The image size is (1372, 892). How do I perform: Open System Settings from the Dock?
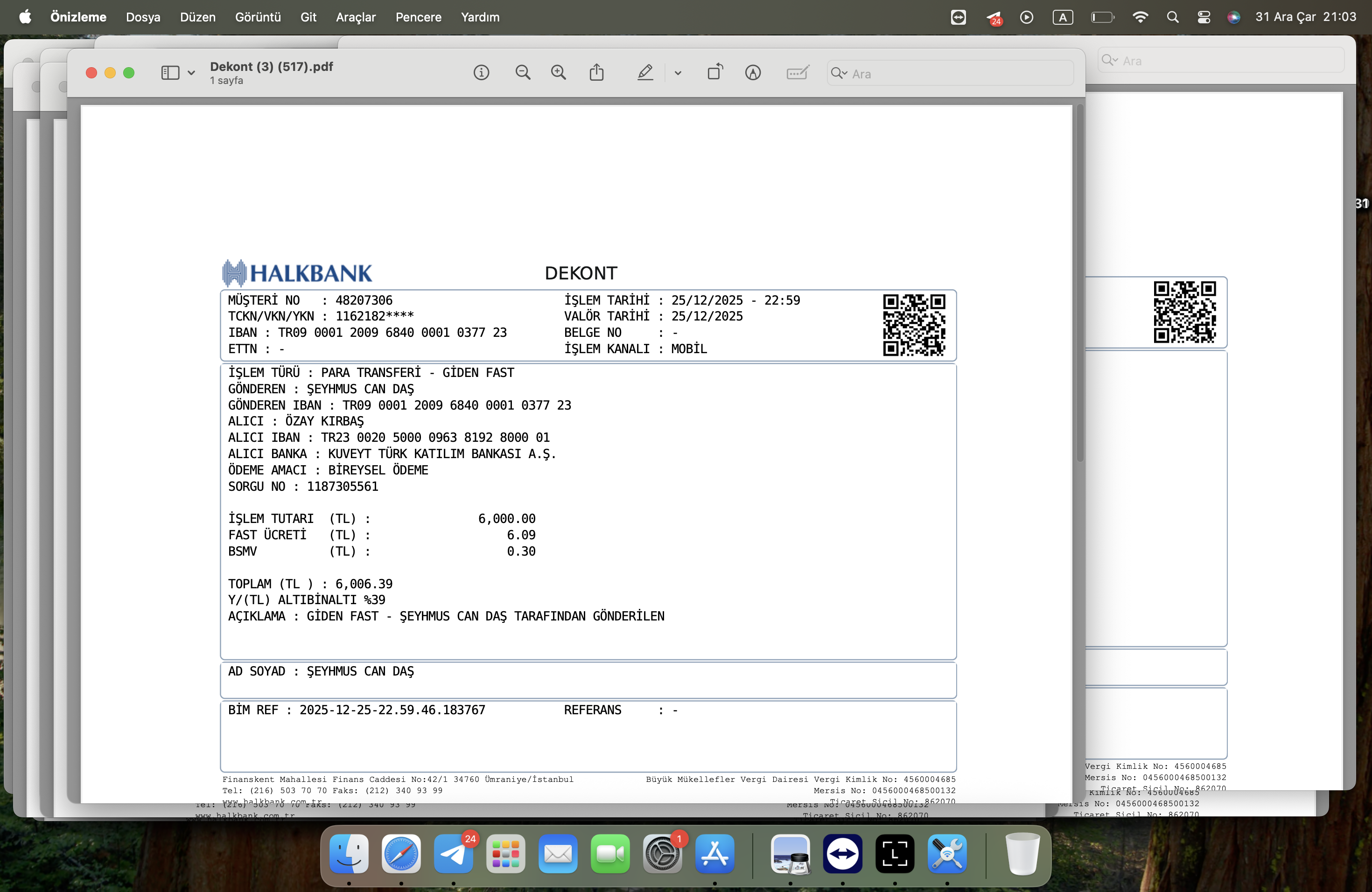pos(662,853)
